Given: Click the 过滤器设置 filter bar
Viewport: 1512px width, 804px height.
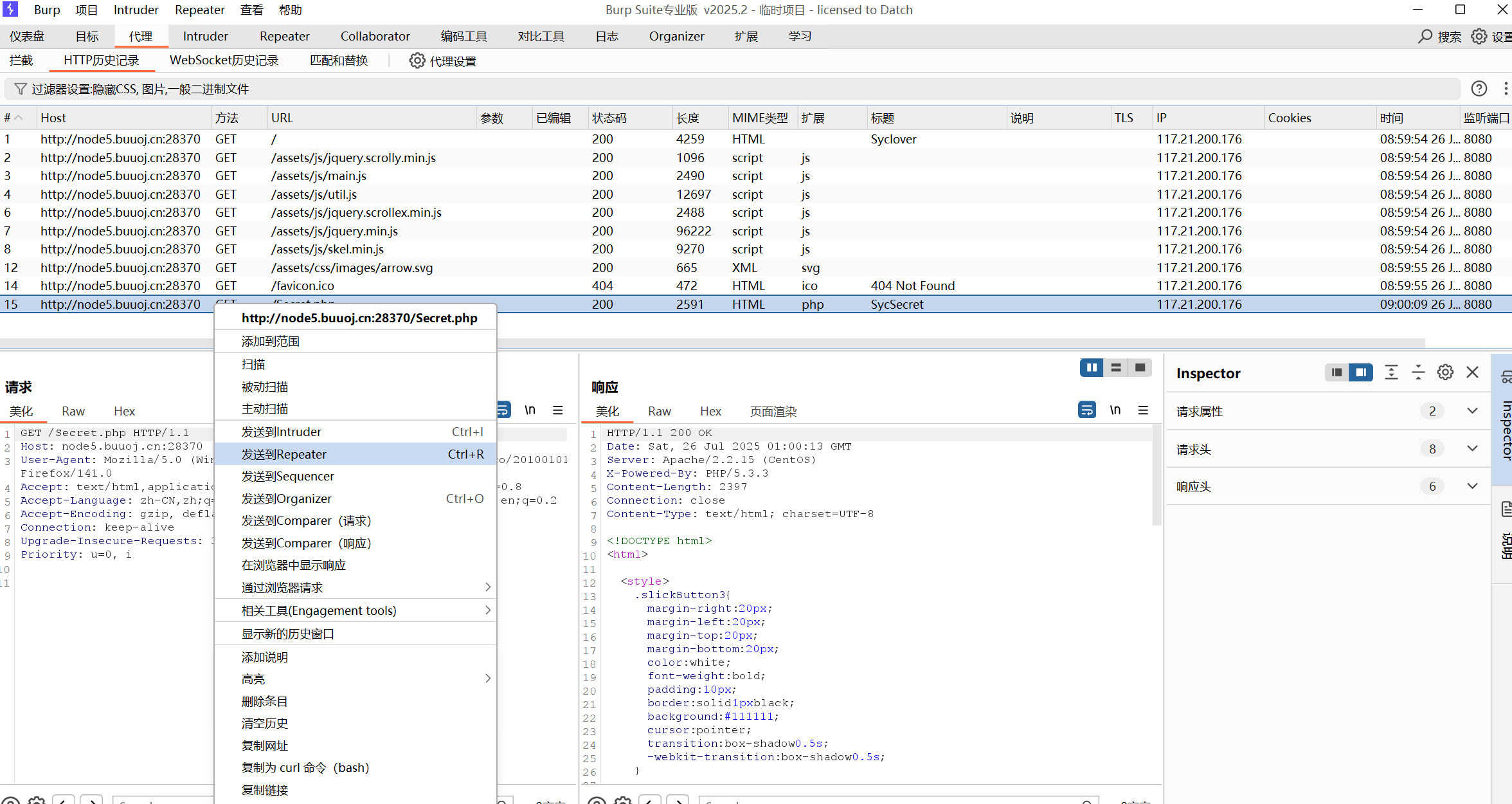Looking at the screenshot, I should [733, 89].
